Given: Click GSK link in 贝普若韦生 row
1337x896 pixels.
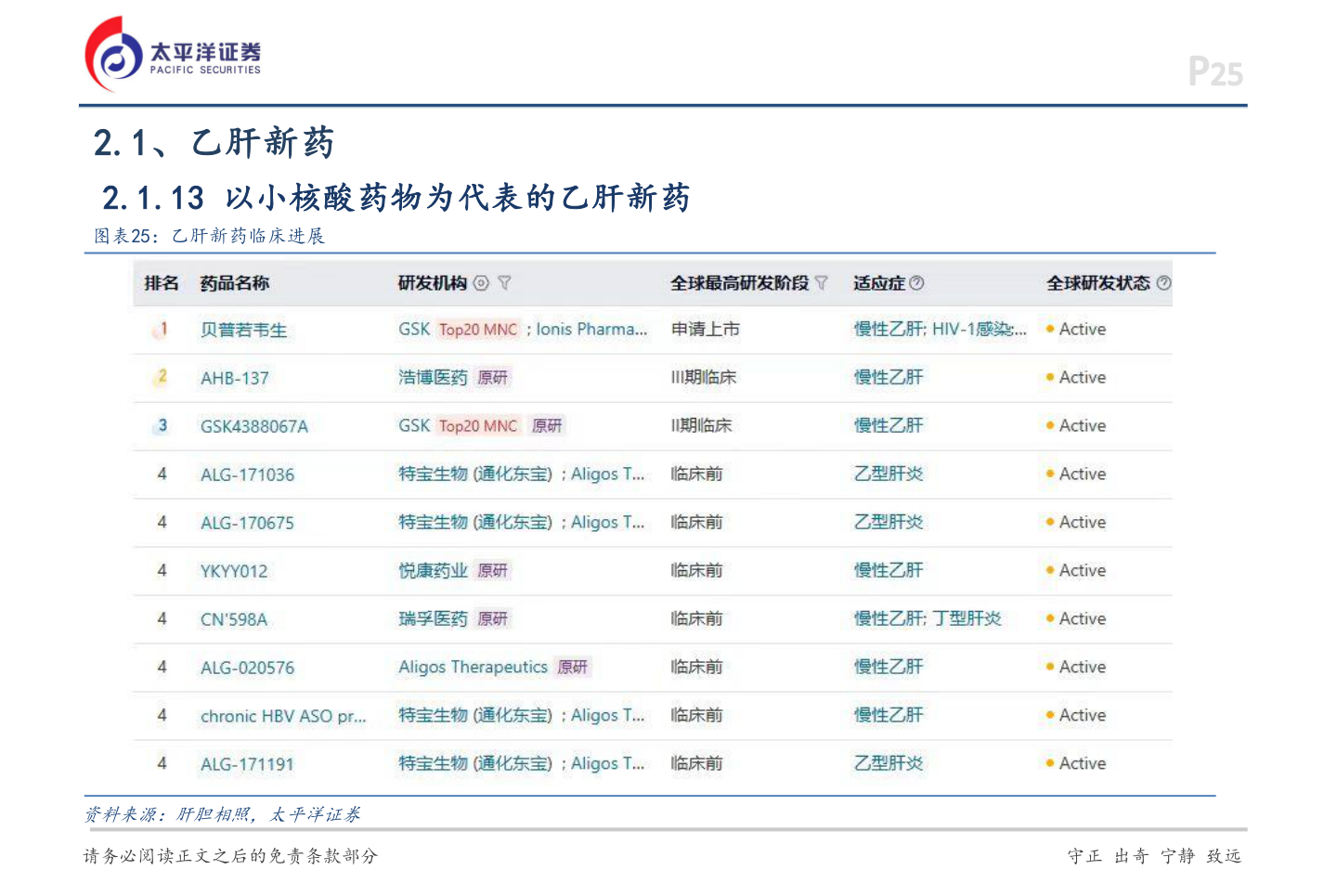Looking at the screenshot, I should (414, 329).
